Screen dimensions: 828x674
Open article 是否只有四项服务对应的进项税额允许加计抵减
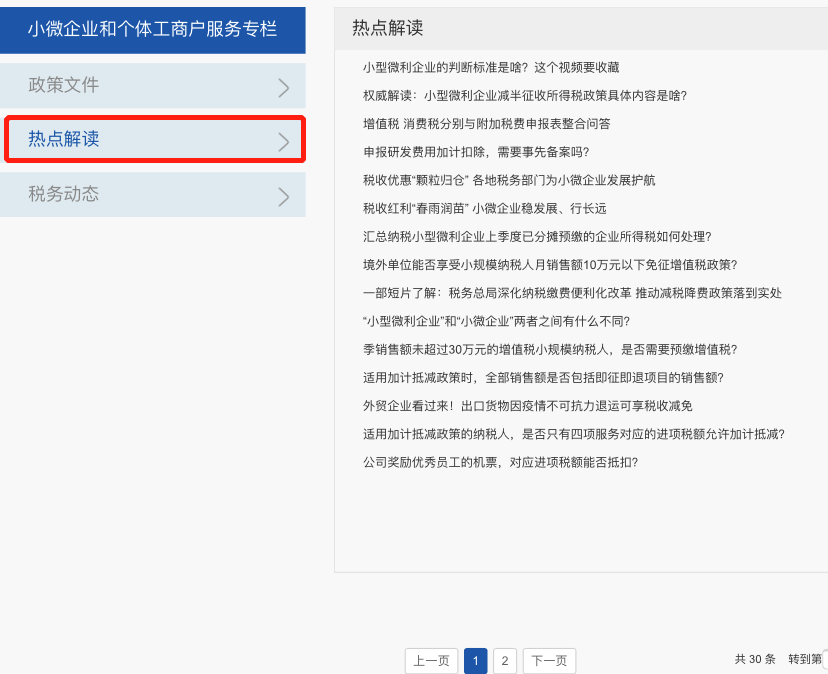coord(573,434)
